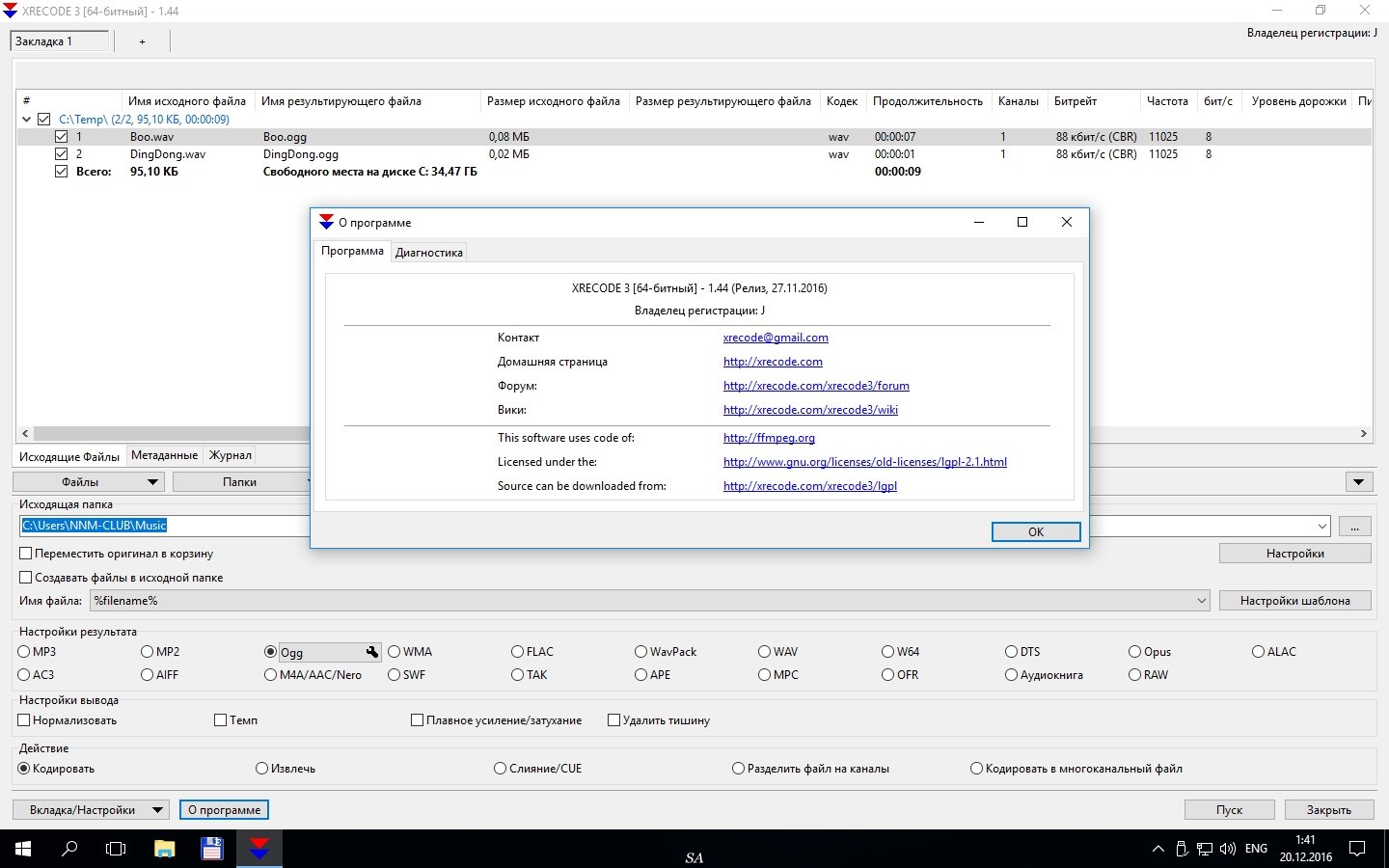Collapse the C:\Temp\ folder group
The width and height of the screenshot is (1389, 868).
point(26,120)
